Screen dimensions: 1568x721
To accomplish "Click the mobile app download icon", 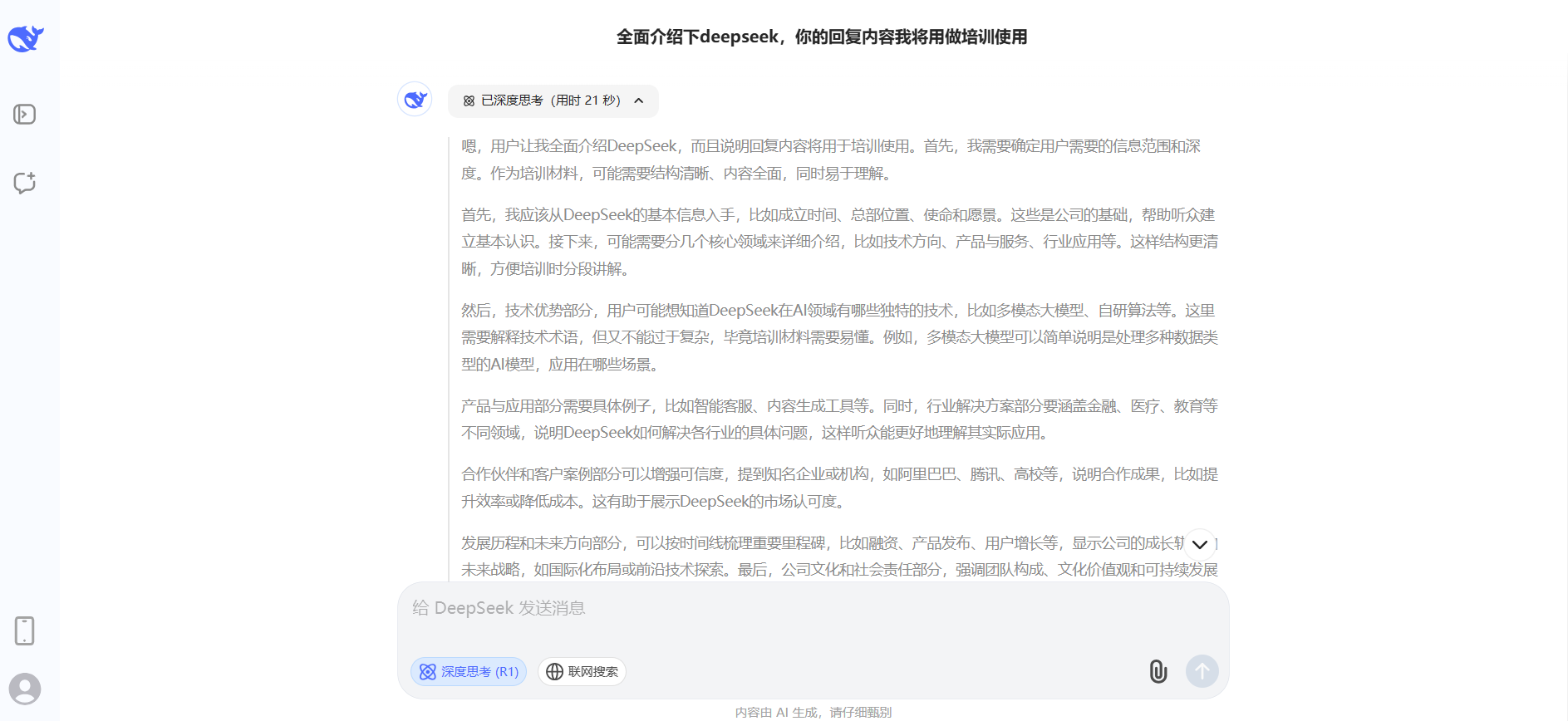I will click(25, 631).
